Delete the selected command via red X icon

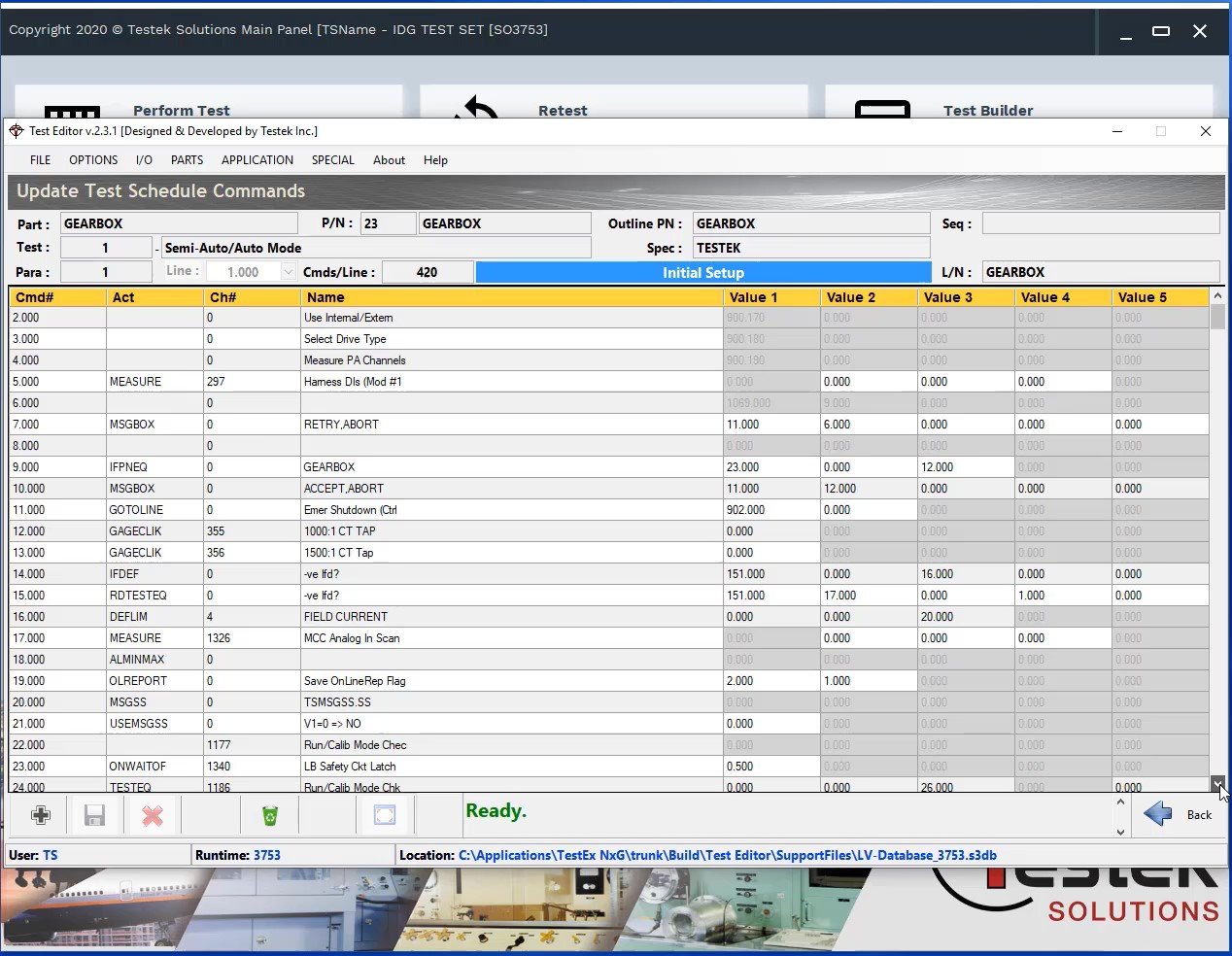point(152,814)
